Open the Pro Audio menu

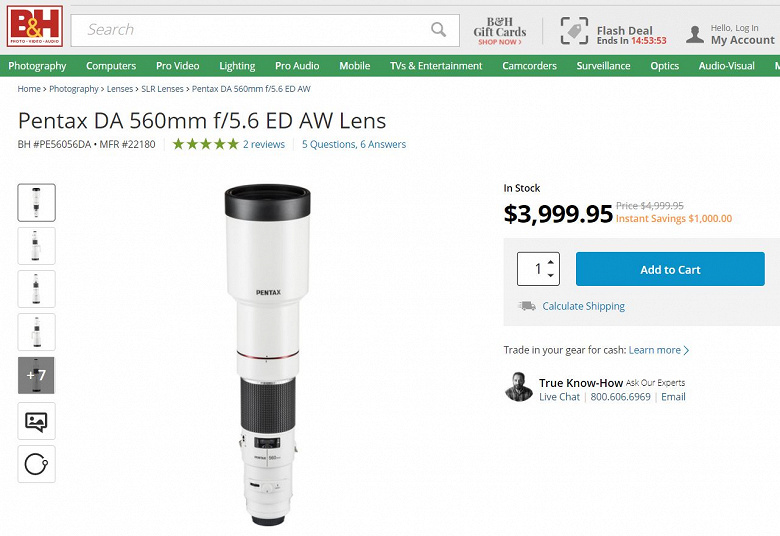point(297,66)
